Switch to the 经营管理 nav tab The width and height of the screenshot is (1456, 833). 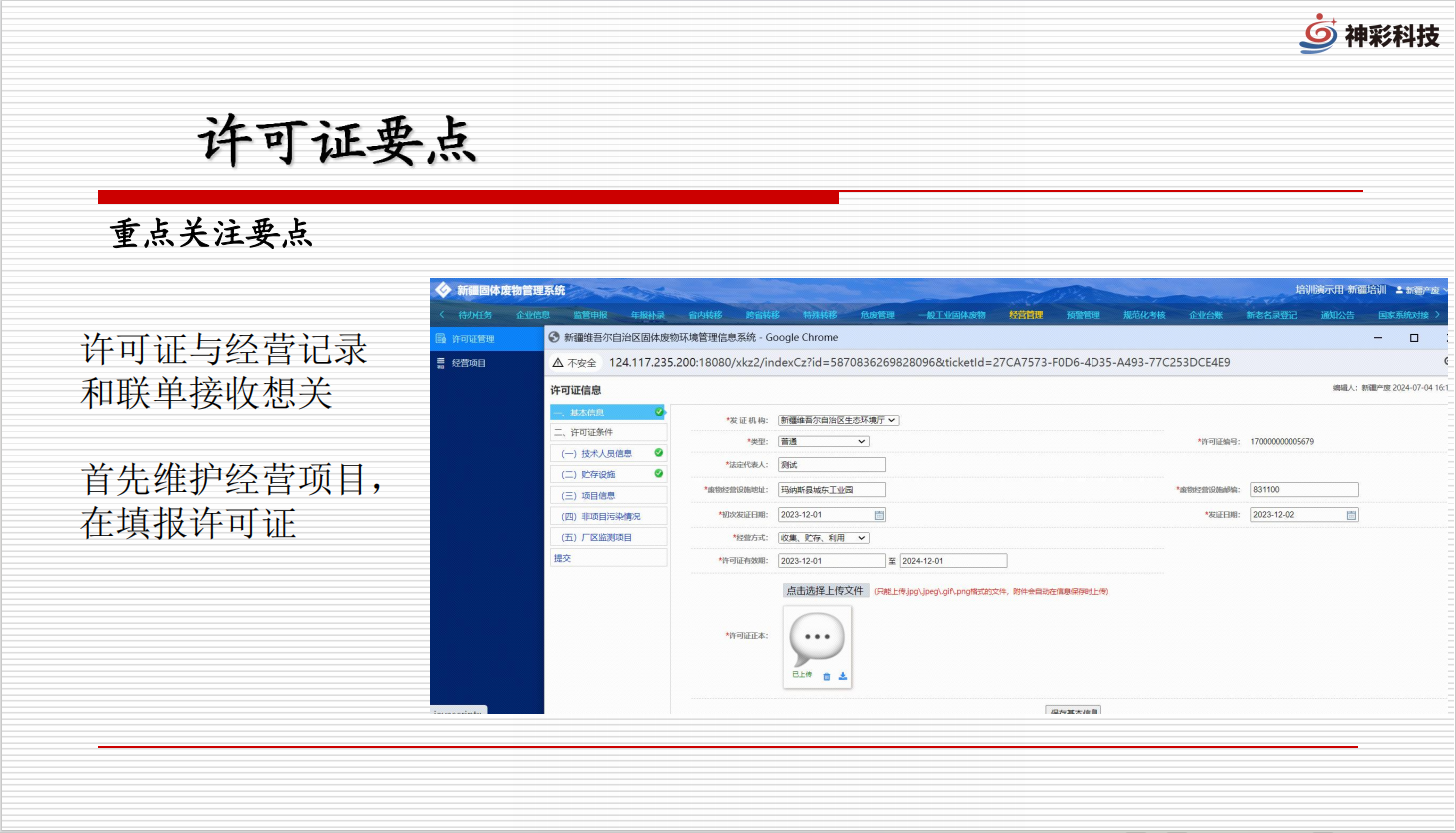click(x=1025, y=315)
